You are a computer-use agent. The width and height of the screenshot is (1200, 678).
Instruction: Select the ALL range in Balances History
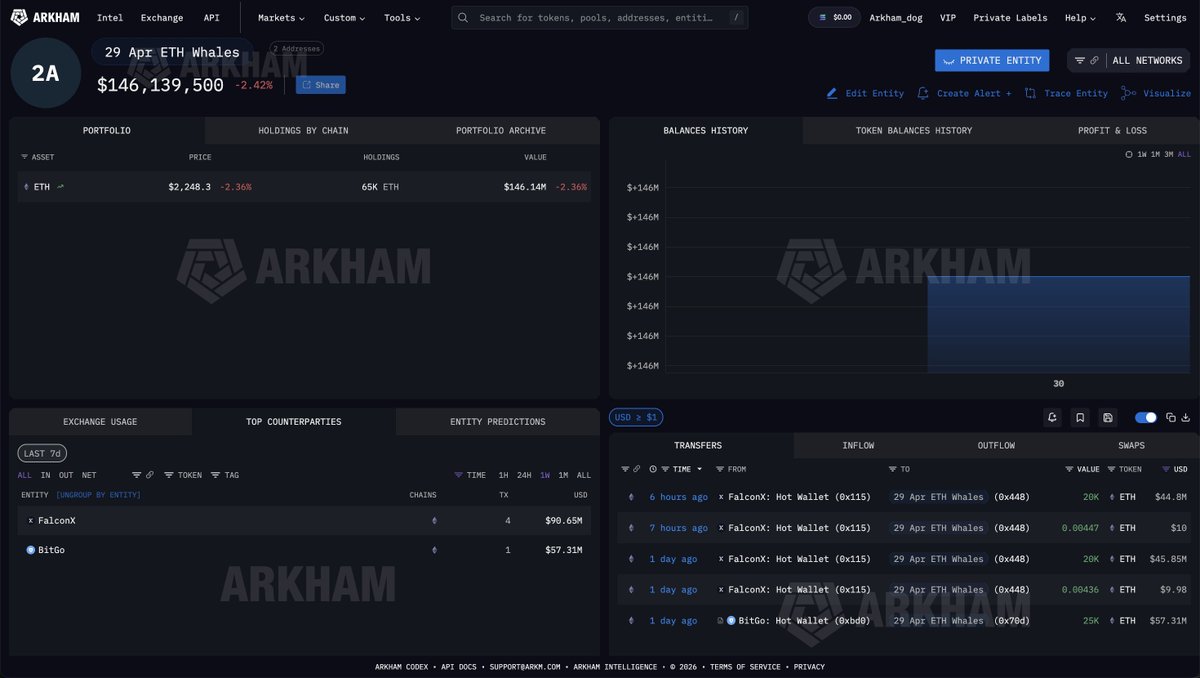tap(1184, 154)
